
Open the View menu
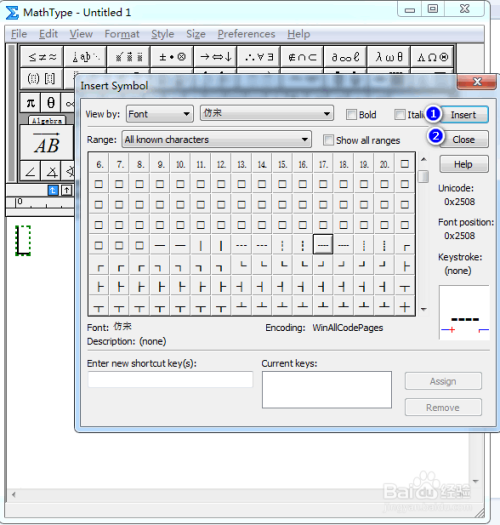tap(81, 34)
